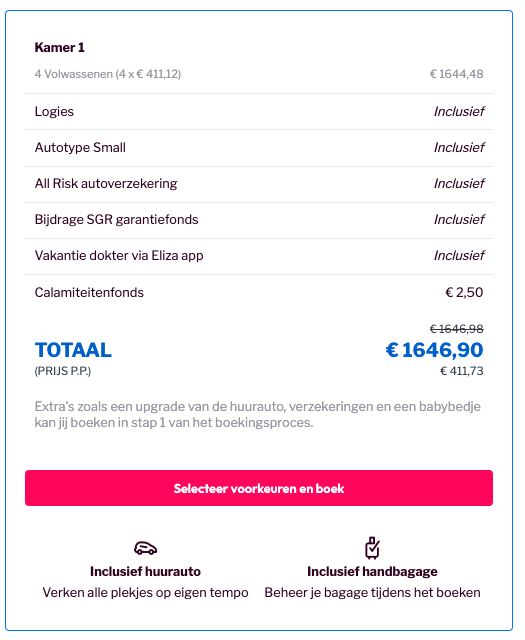The width and height of the screenshot is (525, 640).
Task: Click the per-person price € 411,73
Action: tap(462, 371)
